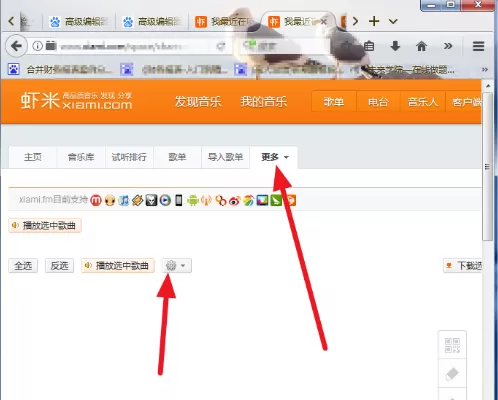Open the first Baidu bookmark 合并财务报表
This screenshot has height=400, width=498.
click(61, 69)
